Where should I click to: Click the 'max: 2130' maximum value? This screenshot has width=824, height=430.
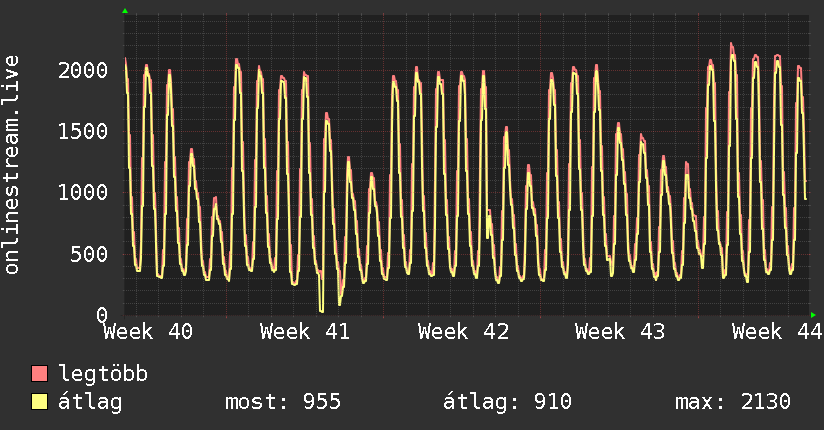733,402
